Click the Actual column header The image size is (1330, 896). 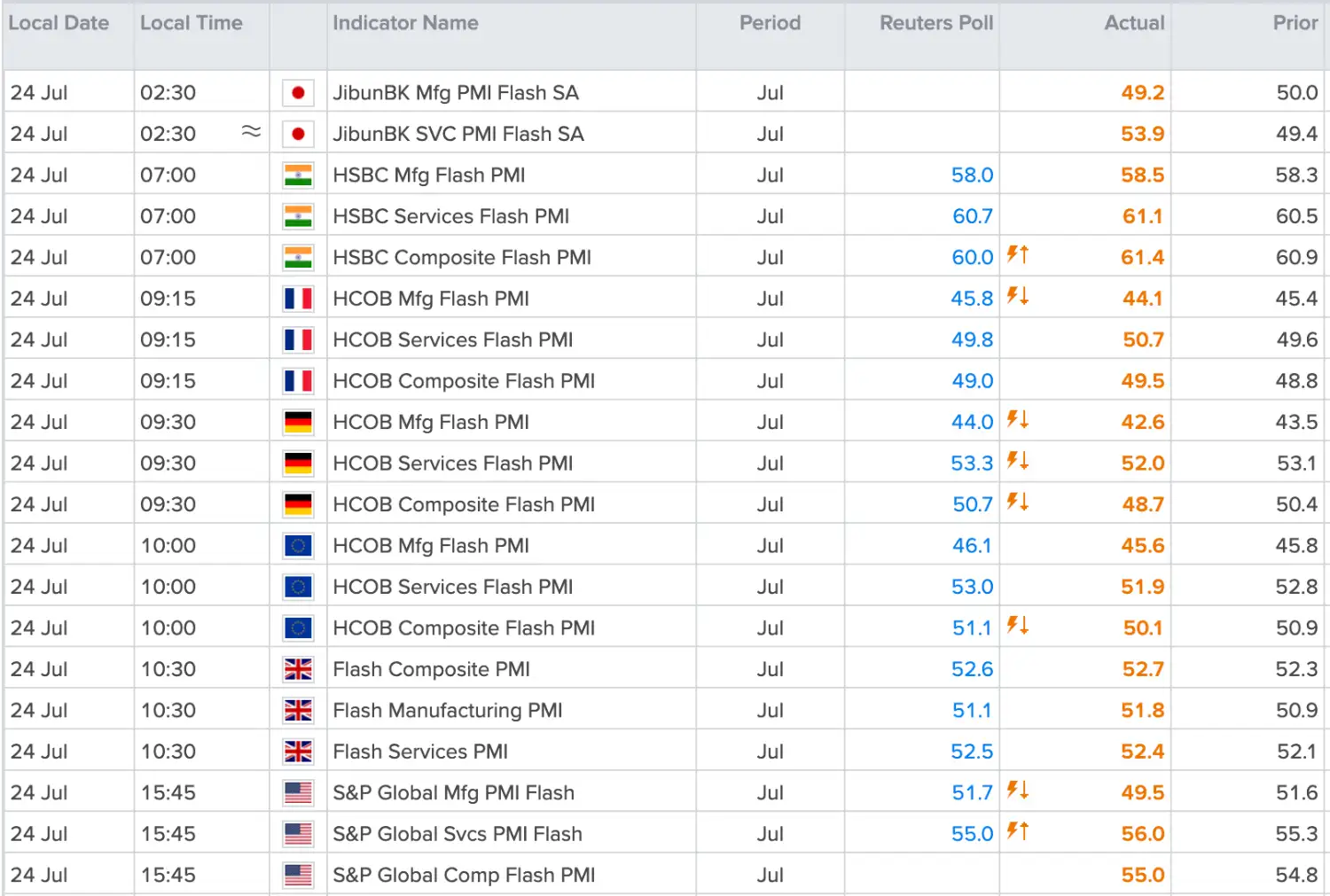(x=1134, y=23)
